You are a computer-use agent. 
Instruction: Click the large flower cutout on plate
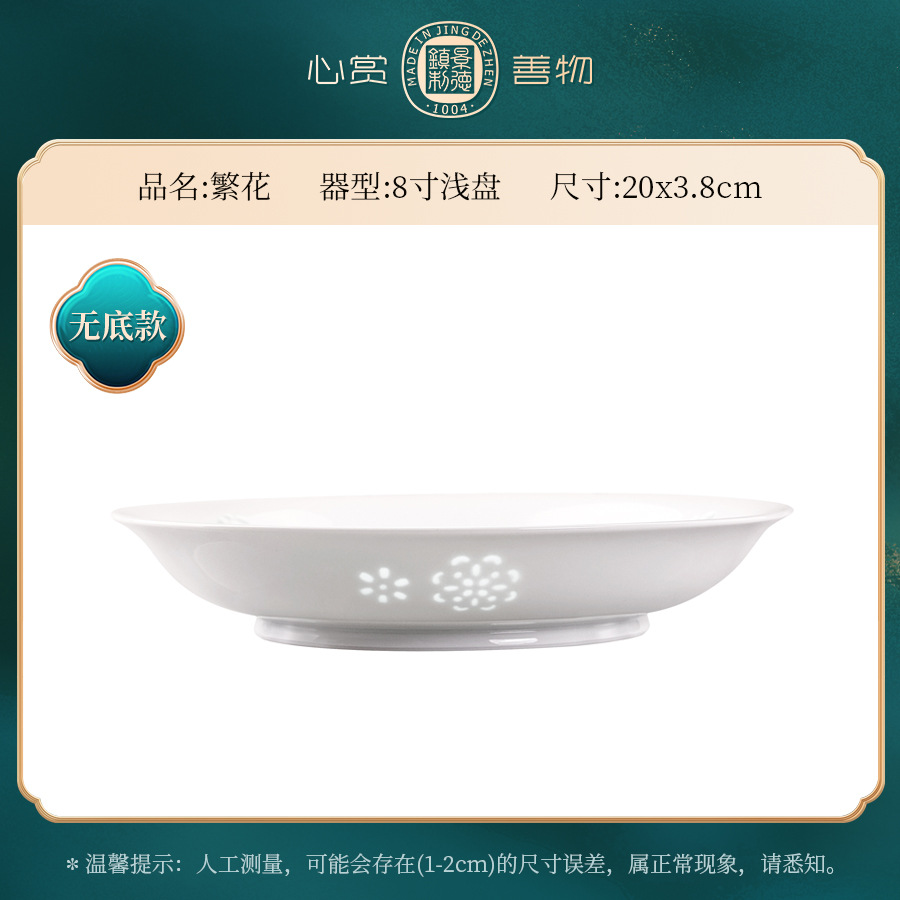click(476, 583)
